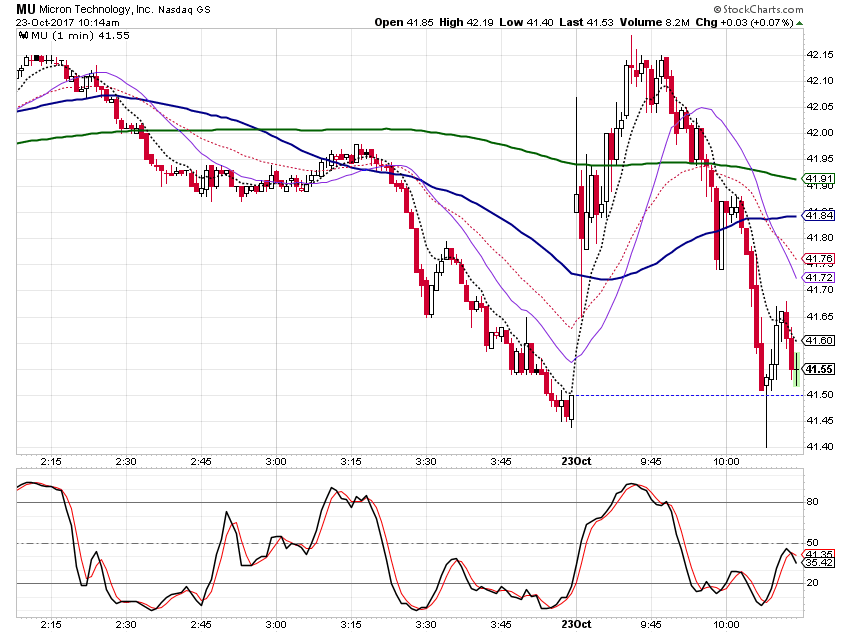This screenshot has width=850, height=633.
Task: Click the 41.65 price axis label
Action: (x=820, y=316)
